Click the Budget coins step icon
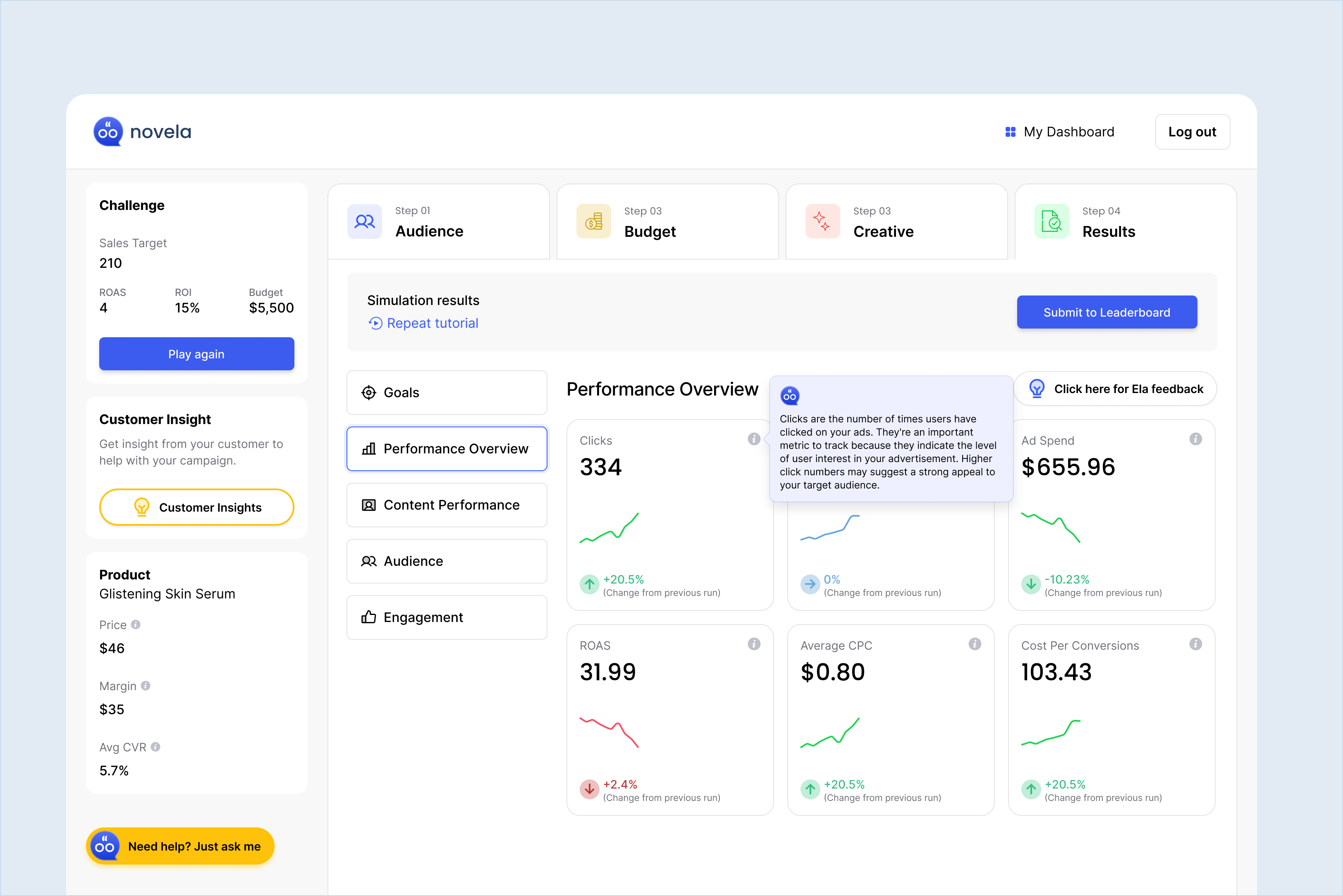 click(x=593, y=221)
